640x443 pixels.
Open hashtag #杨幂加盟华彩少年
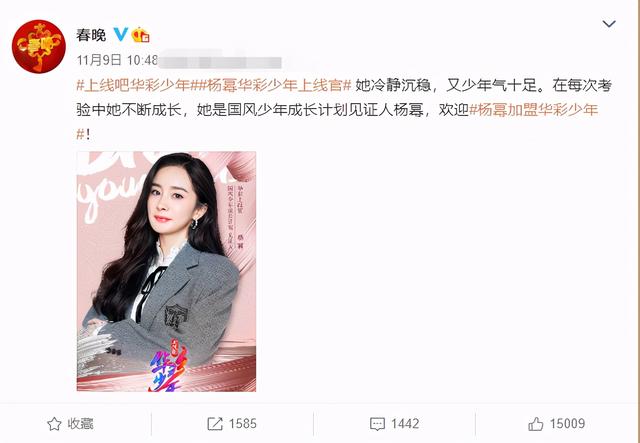click(534, 110)
